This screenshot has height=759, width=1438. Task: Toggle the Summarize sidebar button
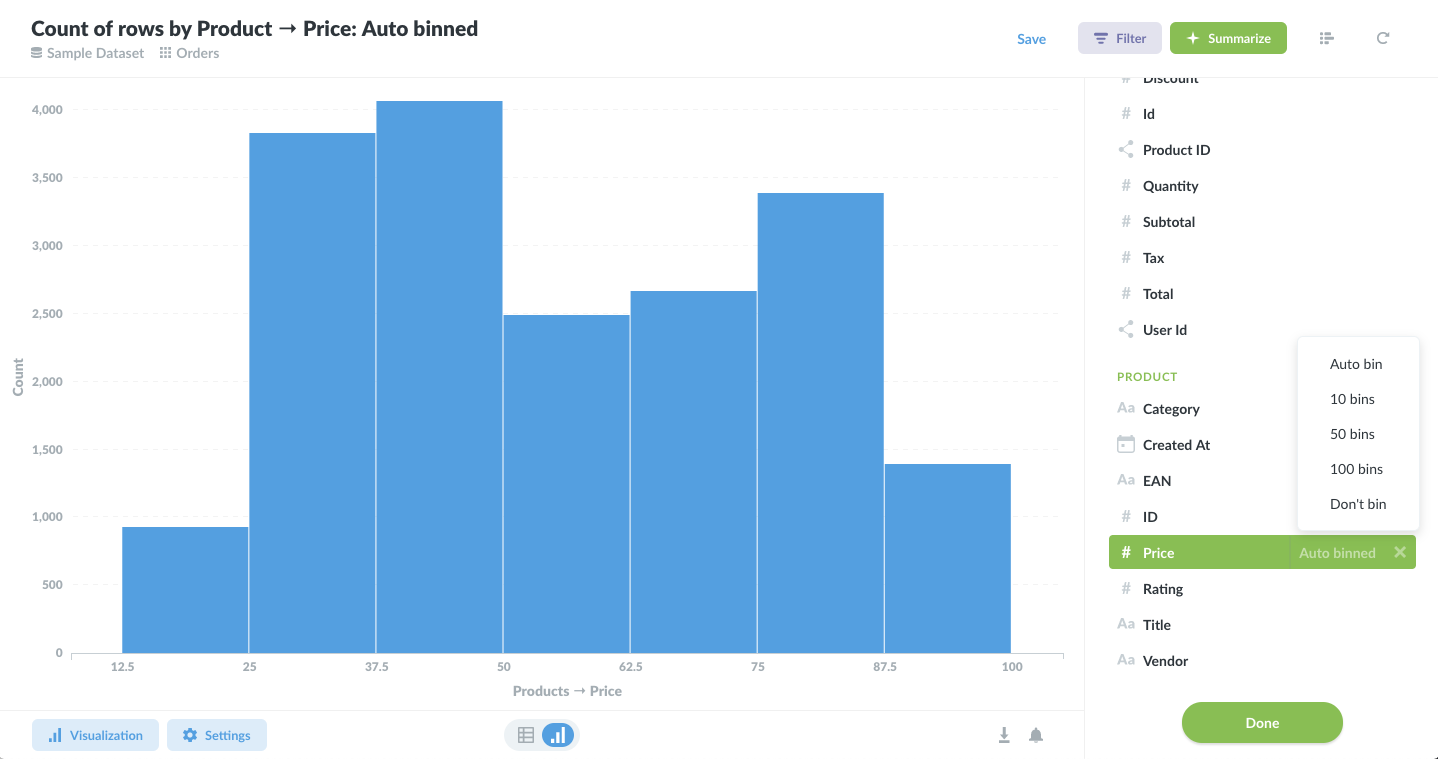click(x=1228, y=38)
